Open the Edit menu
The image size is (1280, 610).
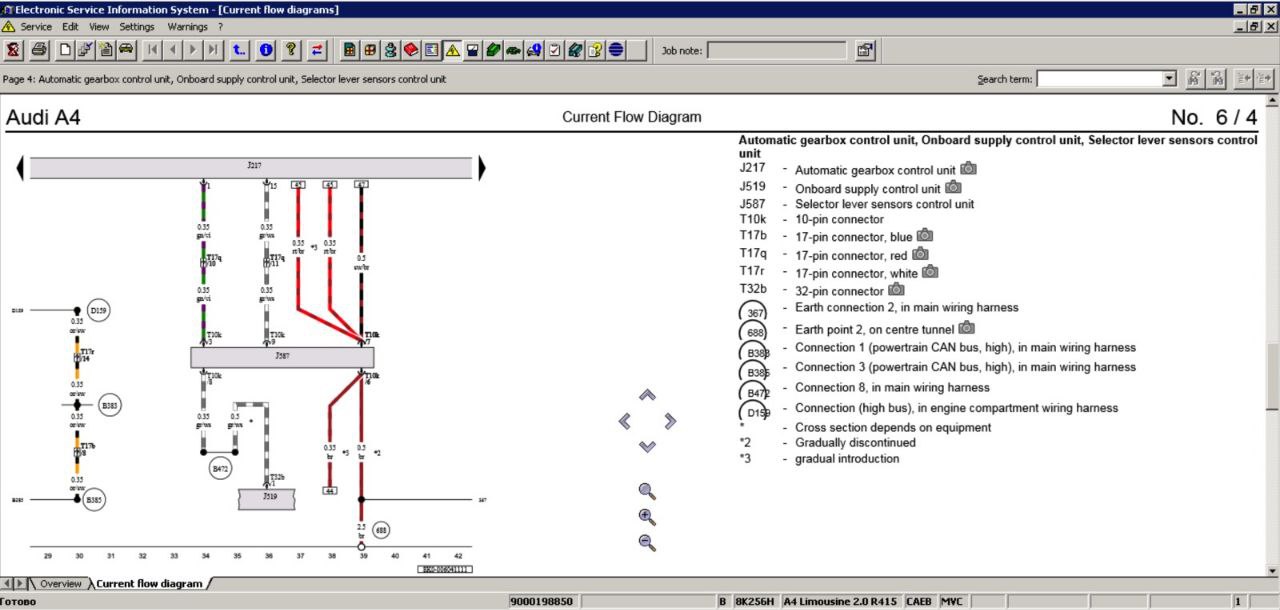pyautogui.click(x=70, y=27)
